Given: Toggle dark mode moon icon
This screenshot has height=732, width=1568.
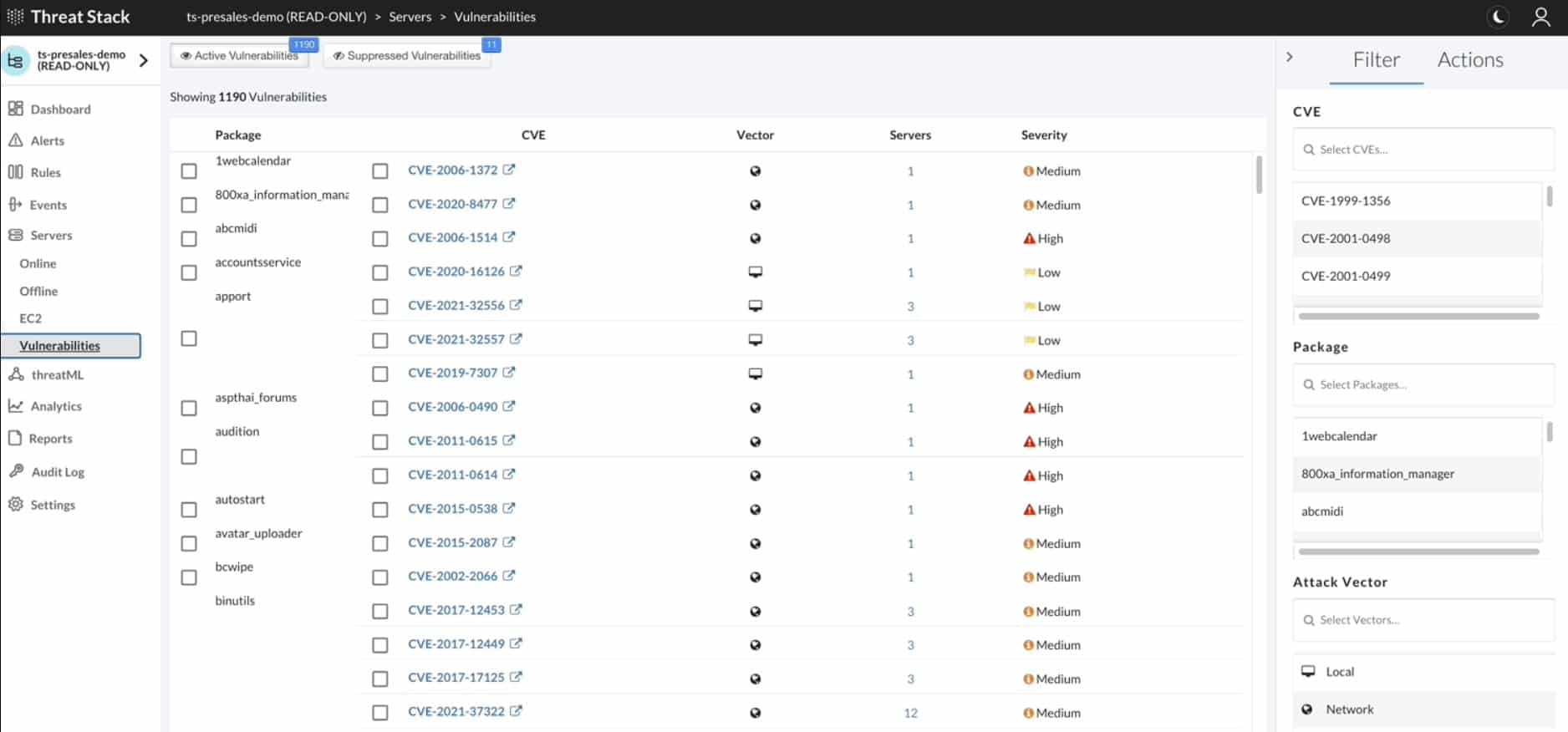Looking at the screenshot, I should [x=1499, y=17].
